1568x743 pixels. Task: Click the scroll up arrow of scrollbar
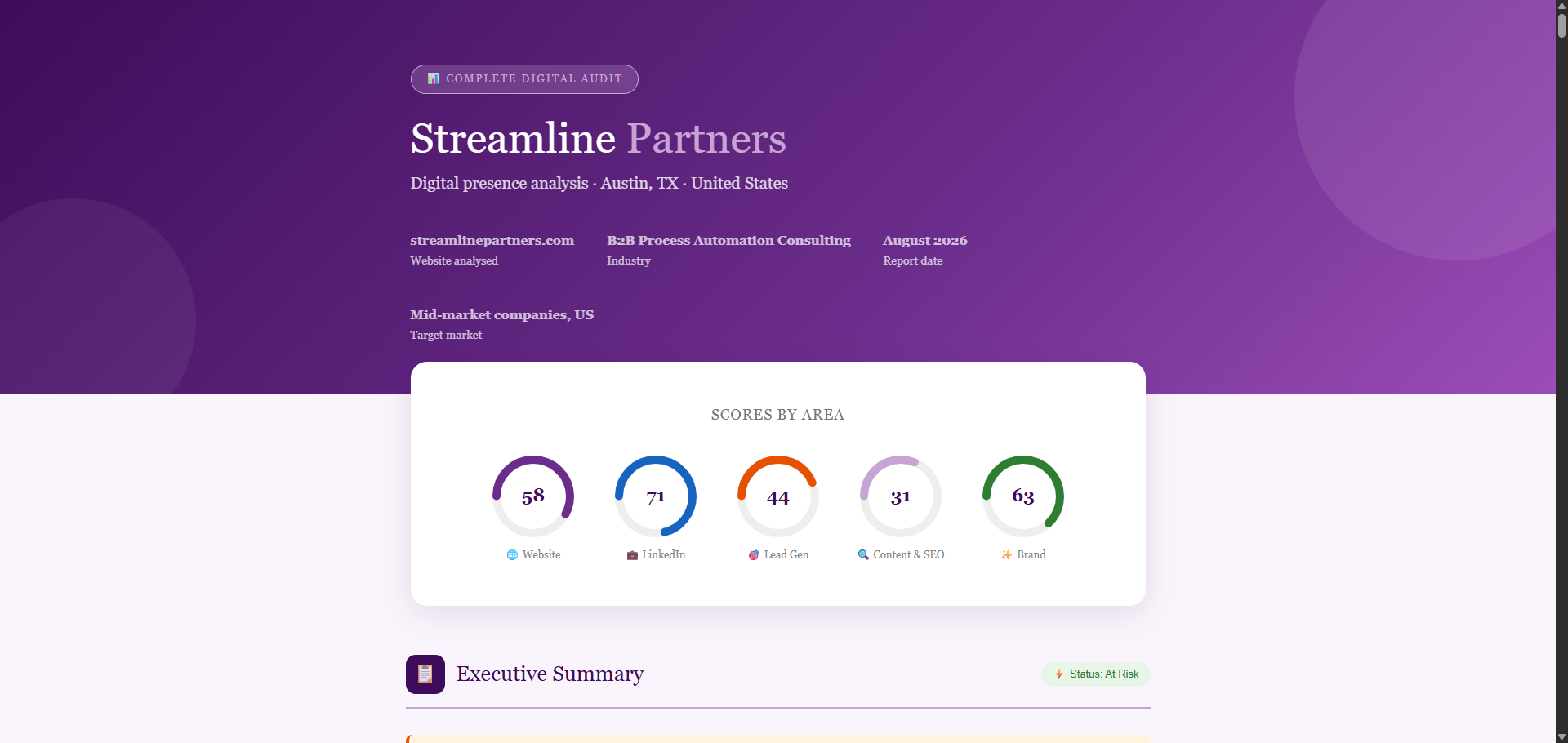tap(1561, 5)
